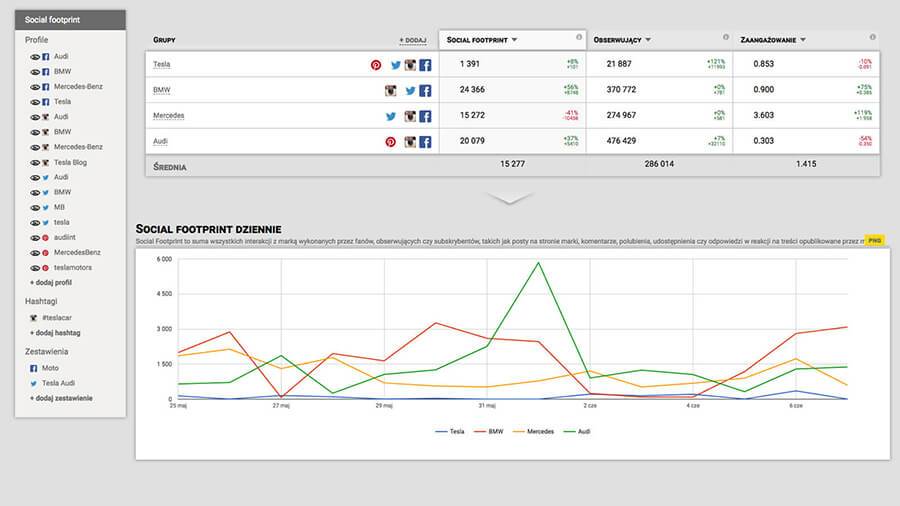Open Audi group's Instagram icon in table
This screenshot has height=506, width=900.
tap(410, 142)
